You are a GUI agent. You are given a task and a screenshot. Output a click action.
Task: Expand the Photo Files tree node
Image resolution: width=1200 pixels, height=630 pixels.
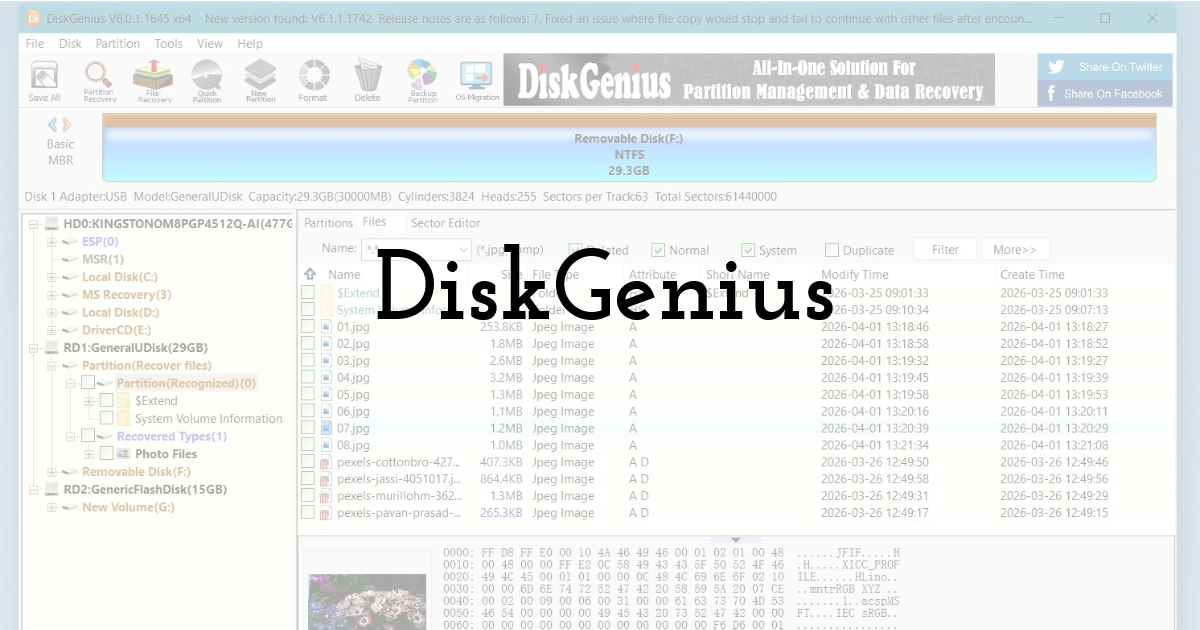coord(88,453)
